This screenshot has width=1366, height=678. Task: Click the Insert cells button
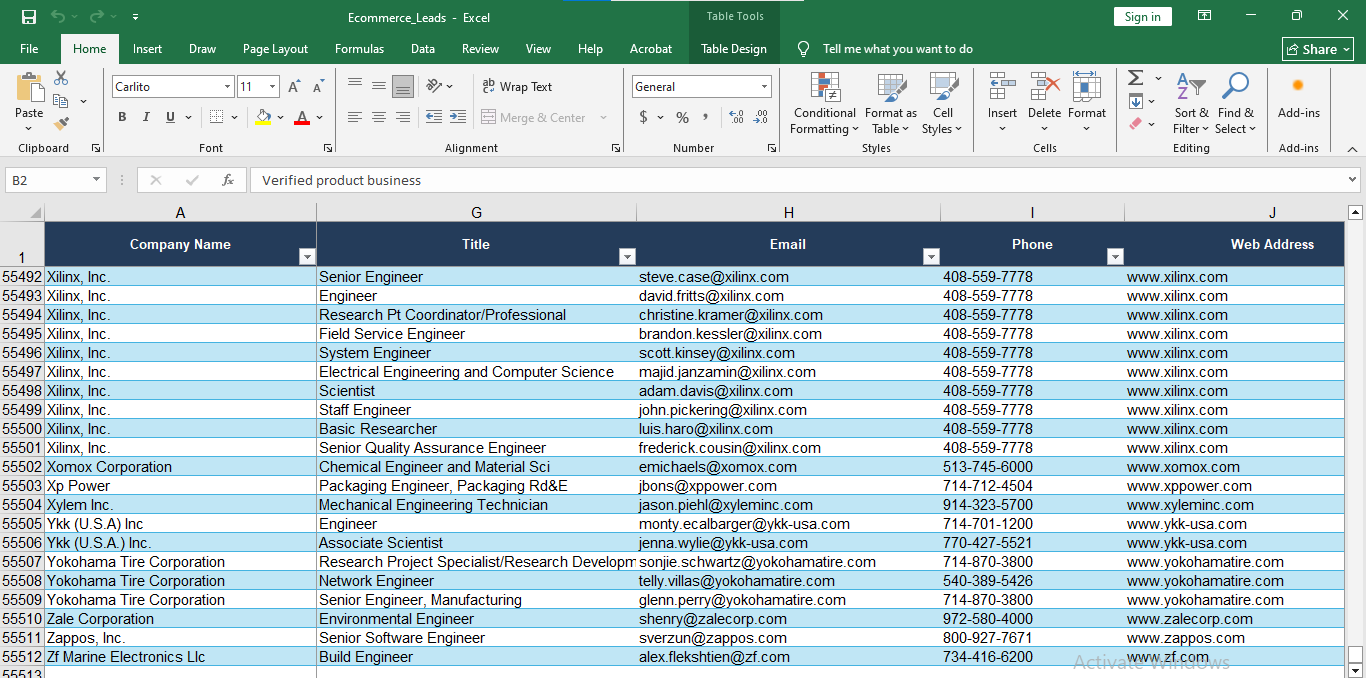pos(1002,103)
